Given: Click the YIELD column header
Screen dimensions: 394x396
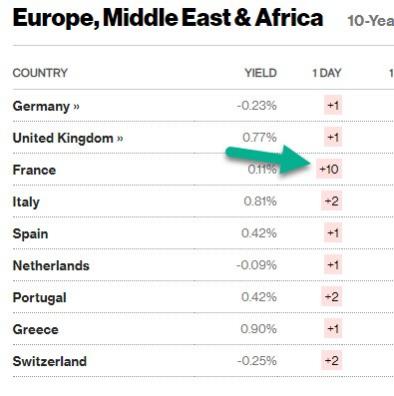Looking at the screenshot, I should coord(261,73).
